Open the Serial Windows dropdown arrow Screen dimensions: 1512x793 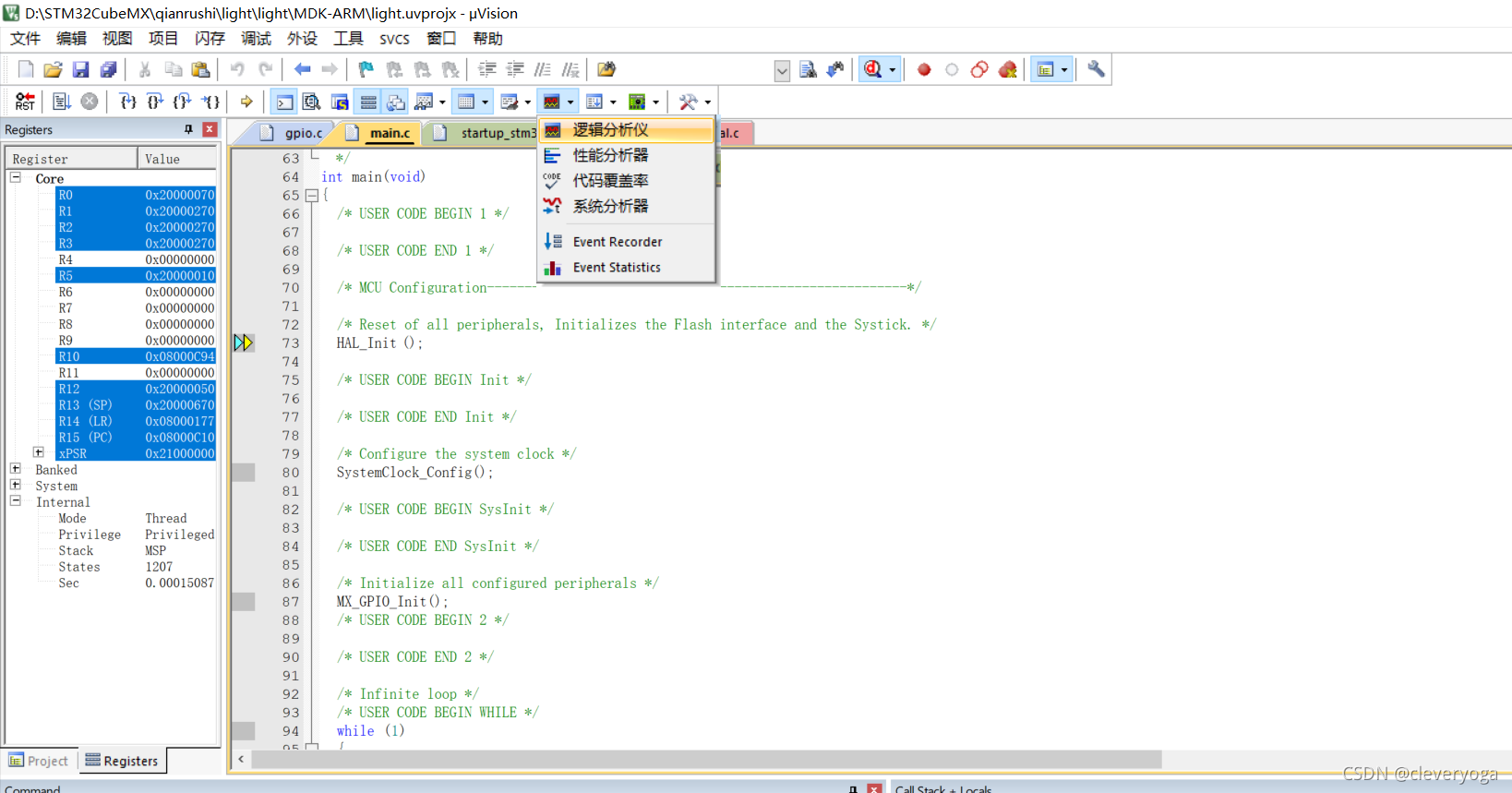point(528,102)
